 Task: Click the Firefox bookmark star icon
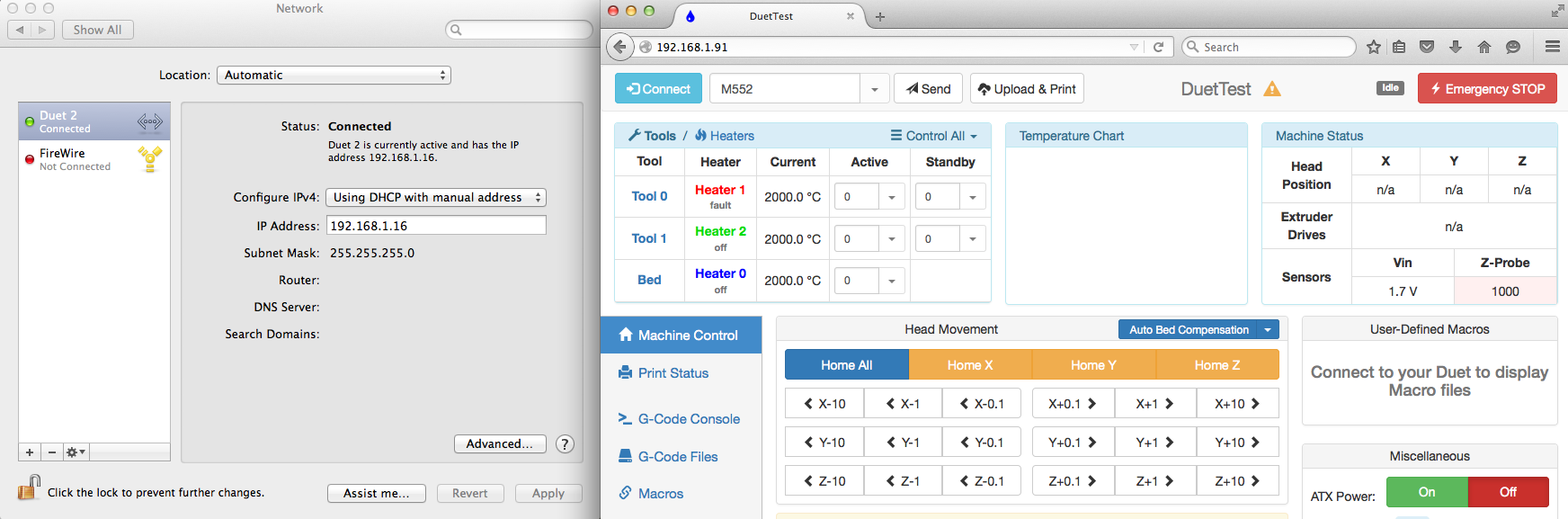tap(1373, 47)
